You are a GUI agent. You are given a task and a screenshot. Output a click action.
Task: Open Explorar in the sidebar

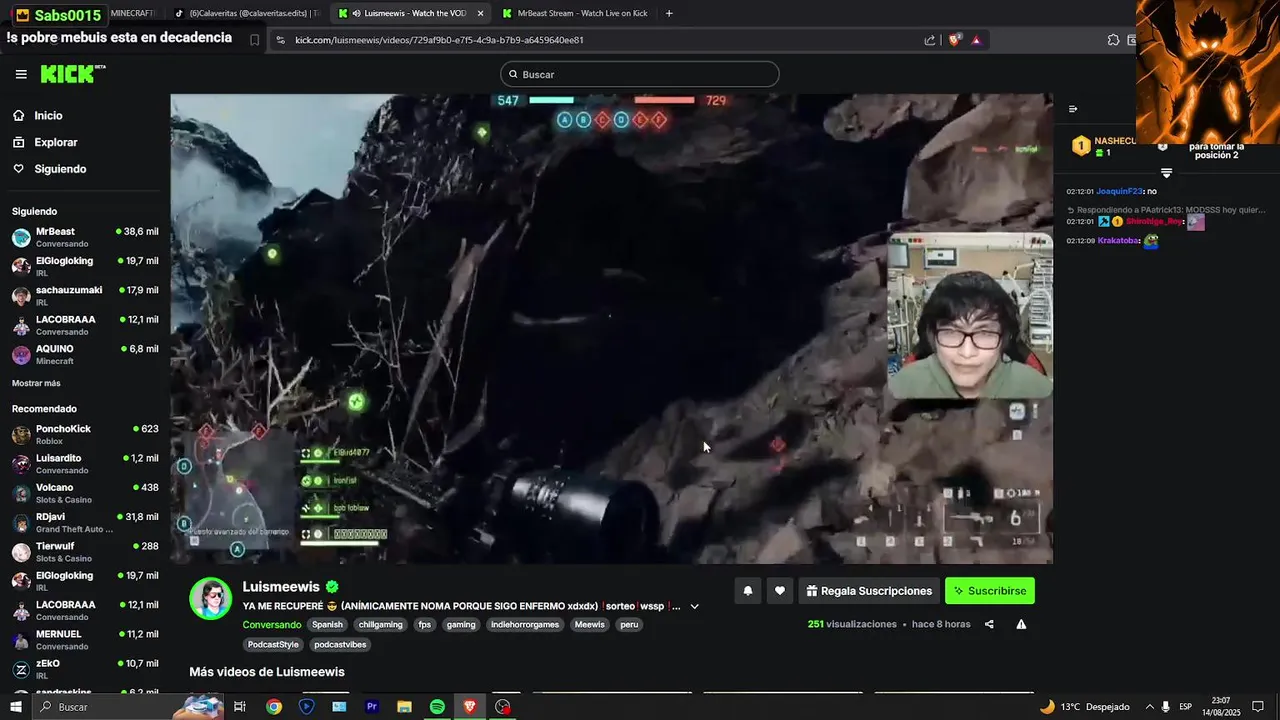point(55,142)
